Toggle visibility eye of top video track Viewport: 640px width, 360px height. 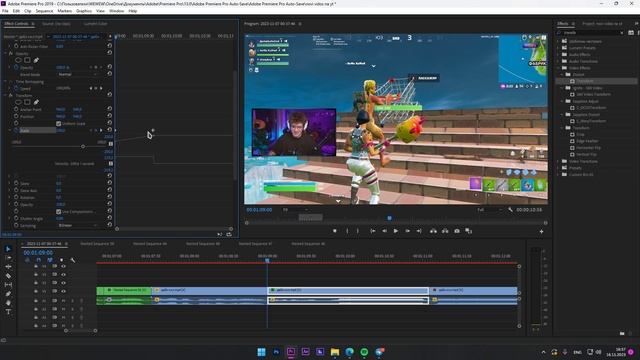pos(63,266)
